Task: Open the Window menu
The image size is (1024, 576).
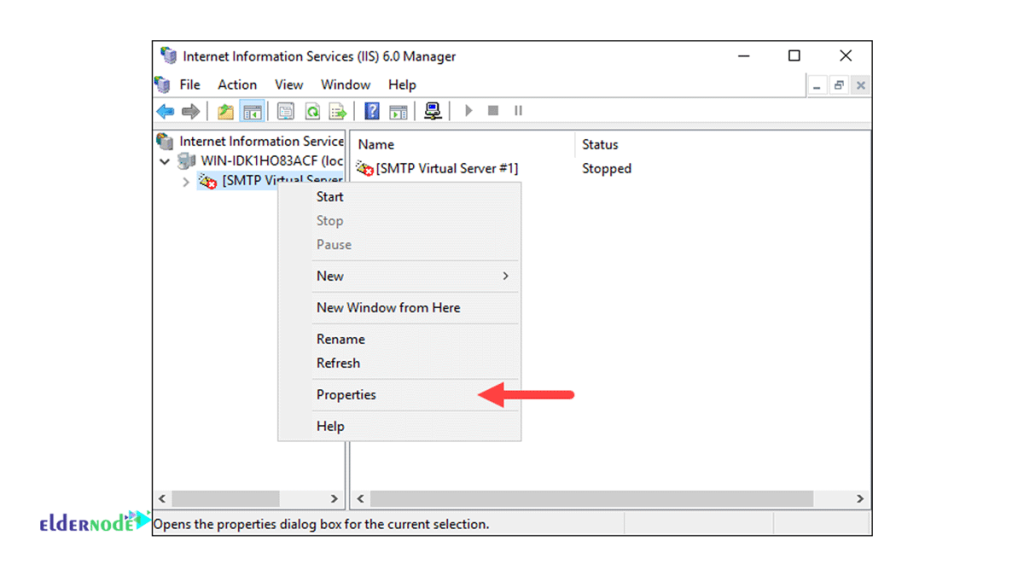Action: pyautogui.click(x=345, y=84)
